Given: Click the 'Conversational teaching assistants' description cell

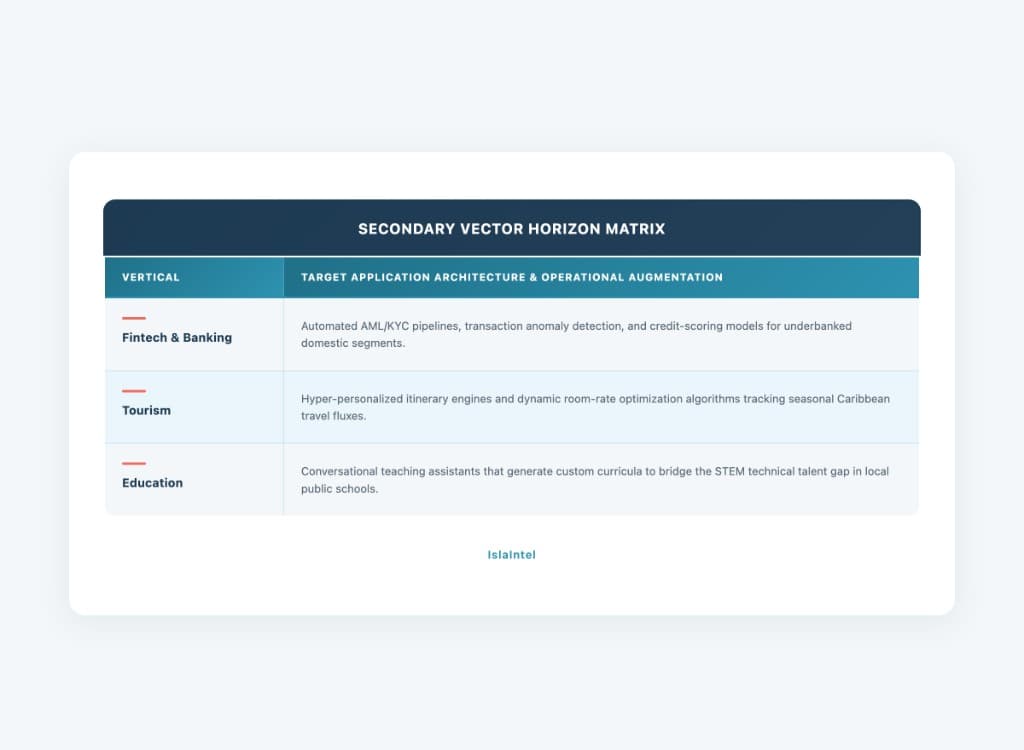Looking at the screenshot, I should coord(601,480).
